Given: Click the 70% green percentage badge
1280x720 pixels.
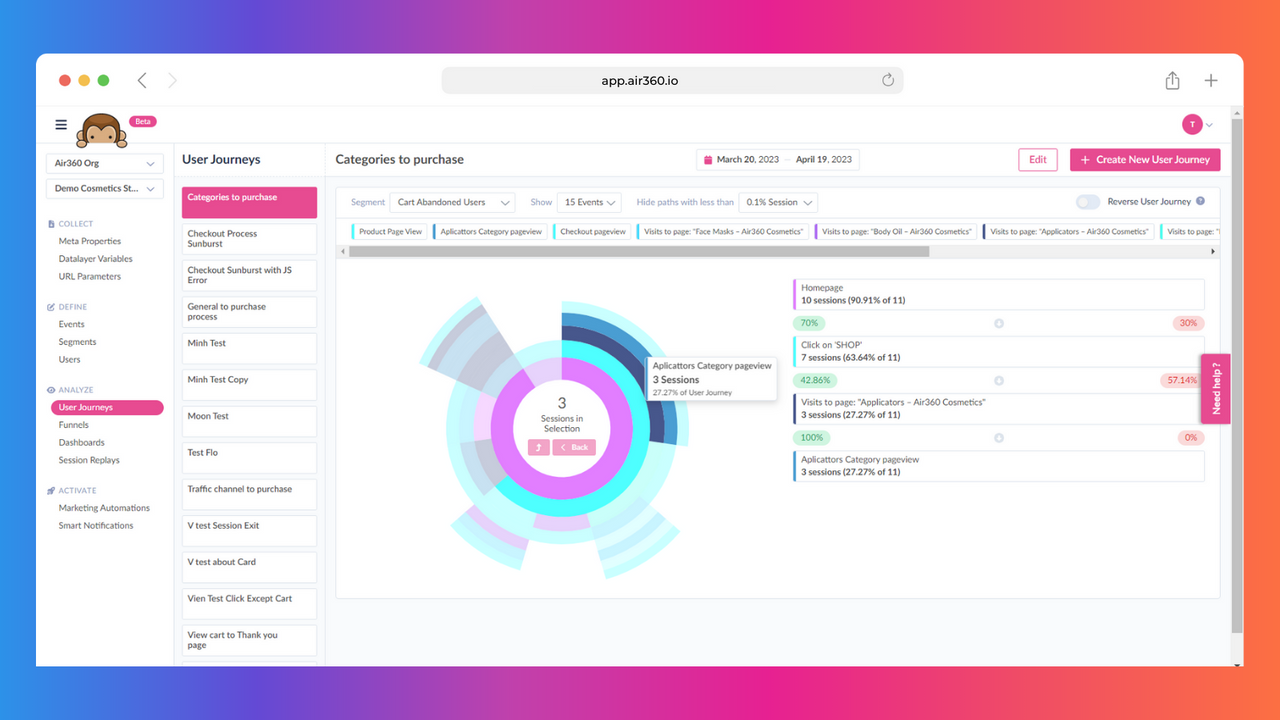Looking at the screenshot, I should 808,323.
